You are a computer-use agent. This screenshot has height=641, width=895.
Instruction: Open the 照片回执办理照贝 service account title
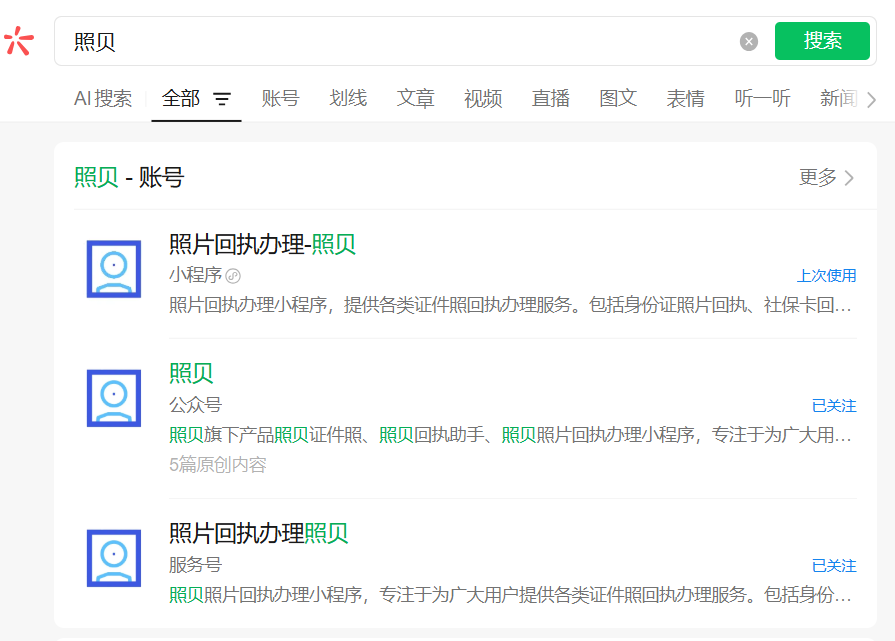point(259,534)
